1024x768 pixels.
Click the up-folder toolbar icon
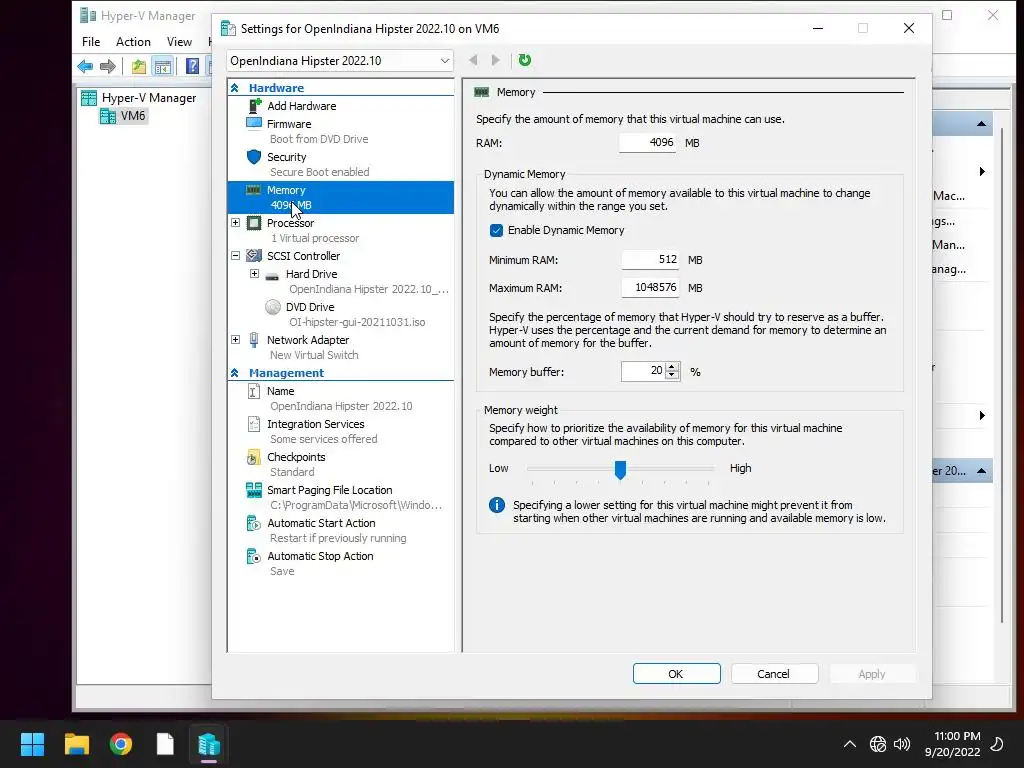coord(138,66)
